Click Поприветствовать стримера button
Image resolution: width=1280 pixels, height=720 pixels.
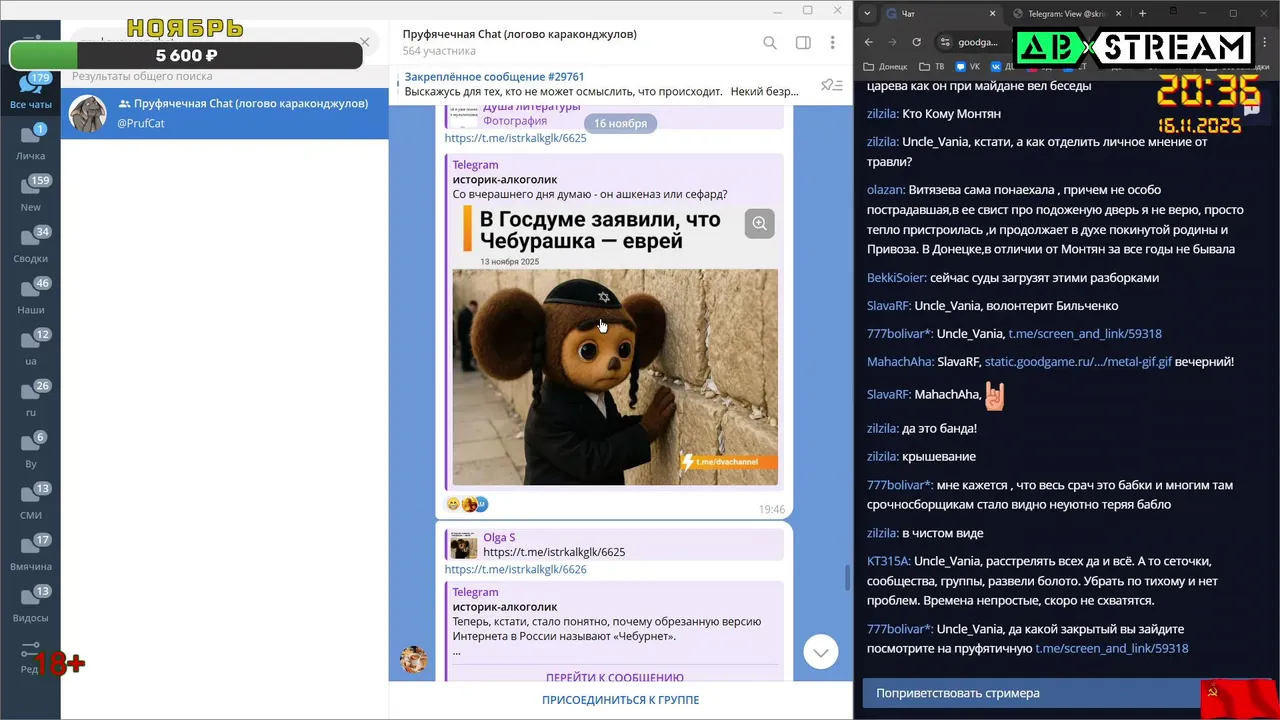click(1032, 693)
